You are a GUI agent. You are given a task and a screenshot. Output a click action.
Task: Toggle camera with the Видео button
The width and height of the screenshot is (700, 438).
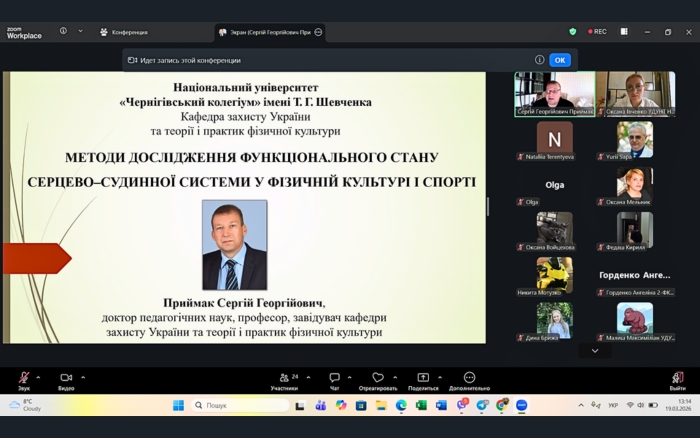[x=66, y=378]
